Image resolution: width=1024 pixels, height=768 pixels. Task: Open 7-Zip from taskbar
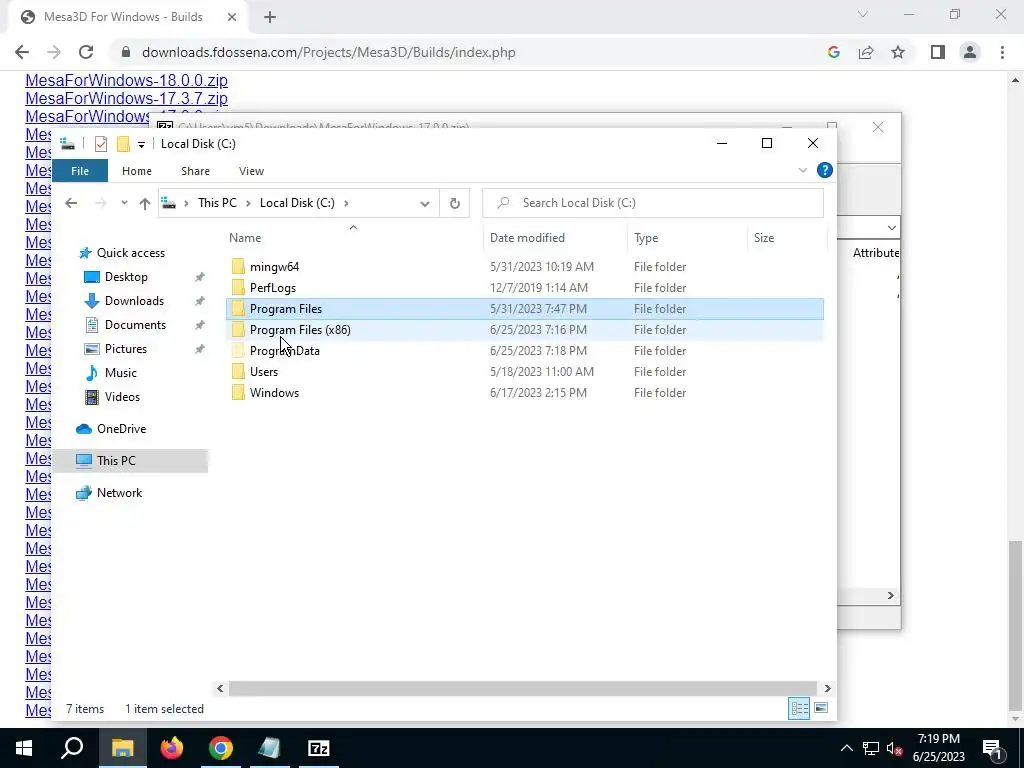pyautogui.click(x=319, y=748)
